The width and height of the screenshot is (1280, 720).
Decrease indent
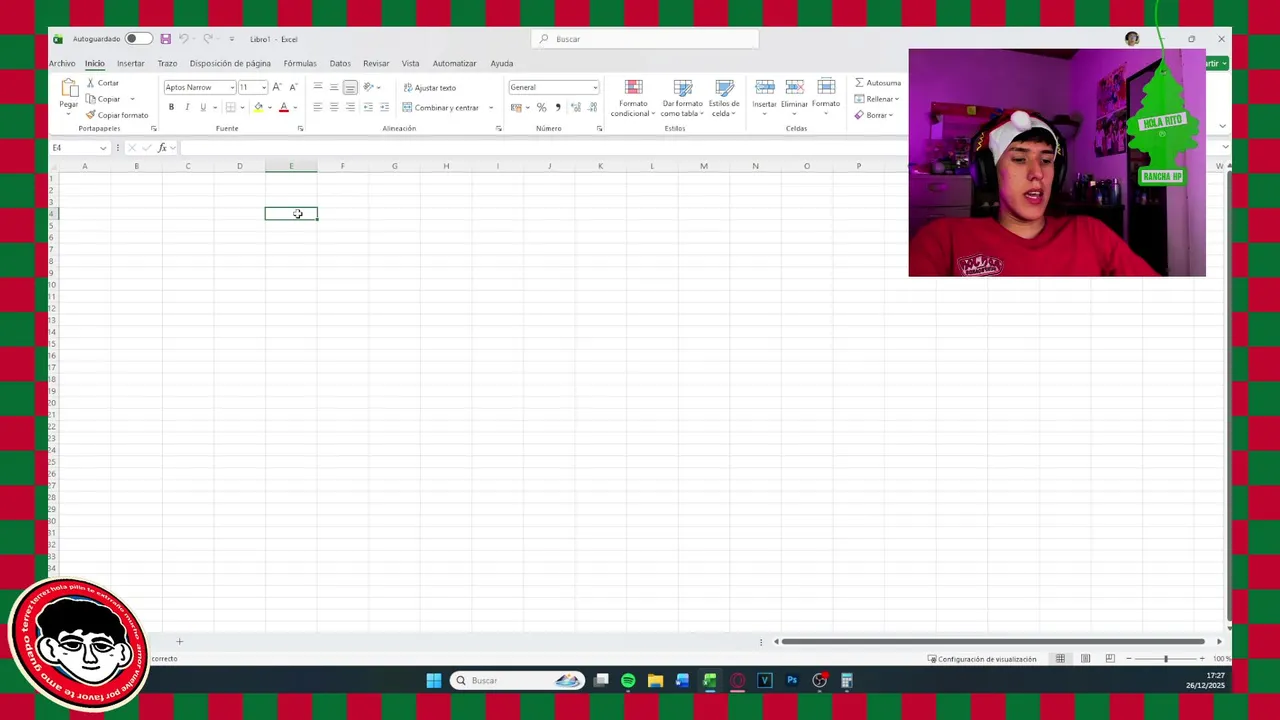(x=368, y=107)
